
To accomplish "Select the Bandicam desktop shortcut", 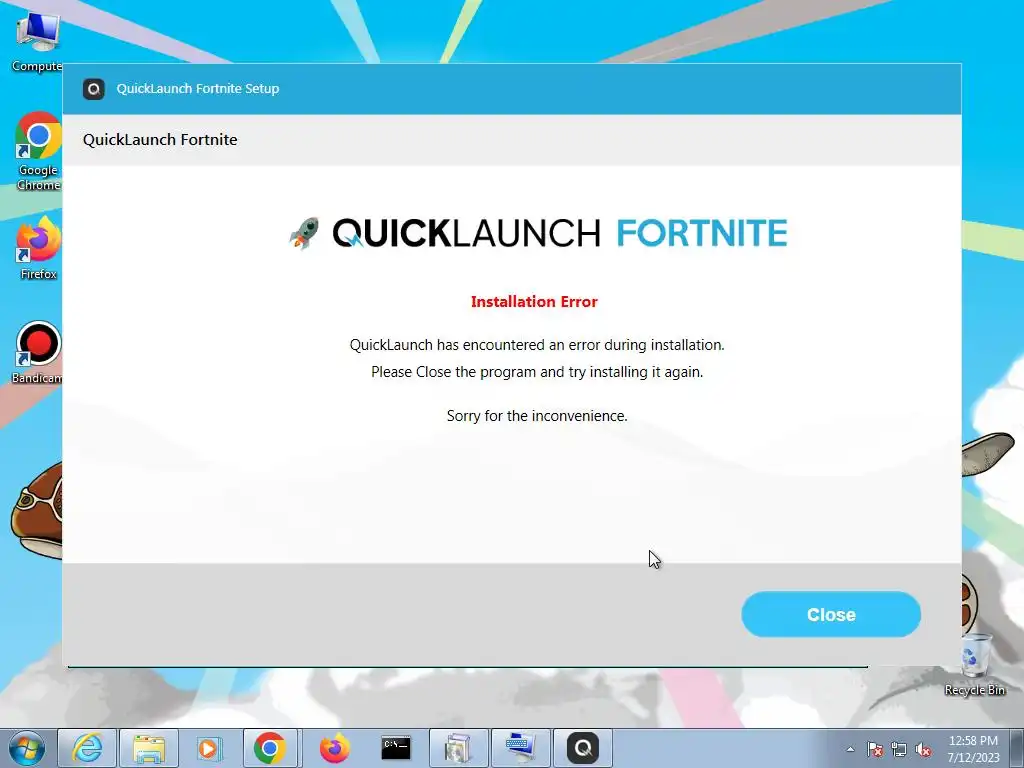I will pyautogui.click(x=38, y=353).
